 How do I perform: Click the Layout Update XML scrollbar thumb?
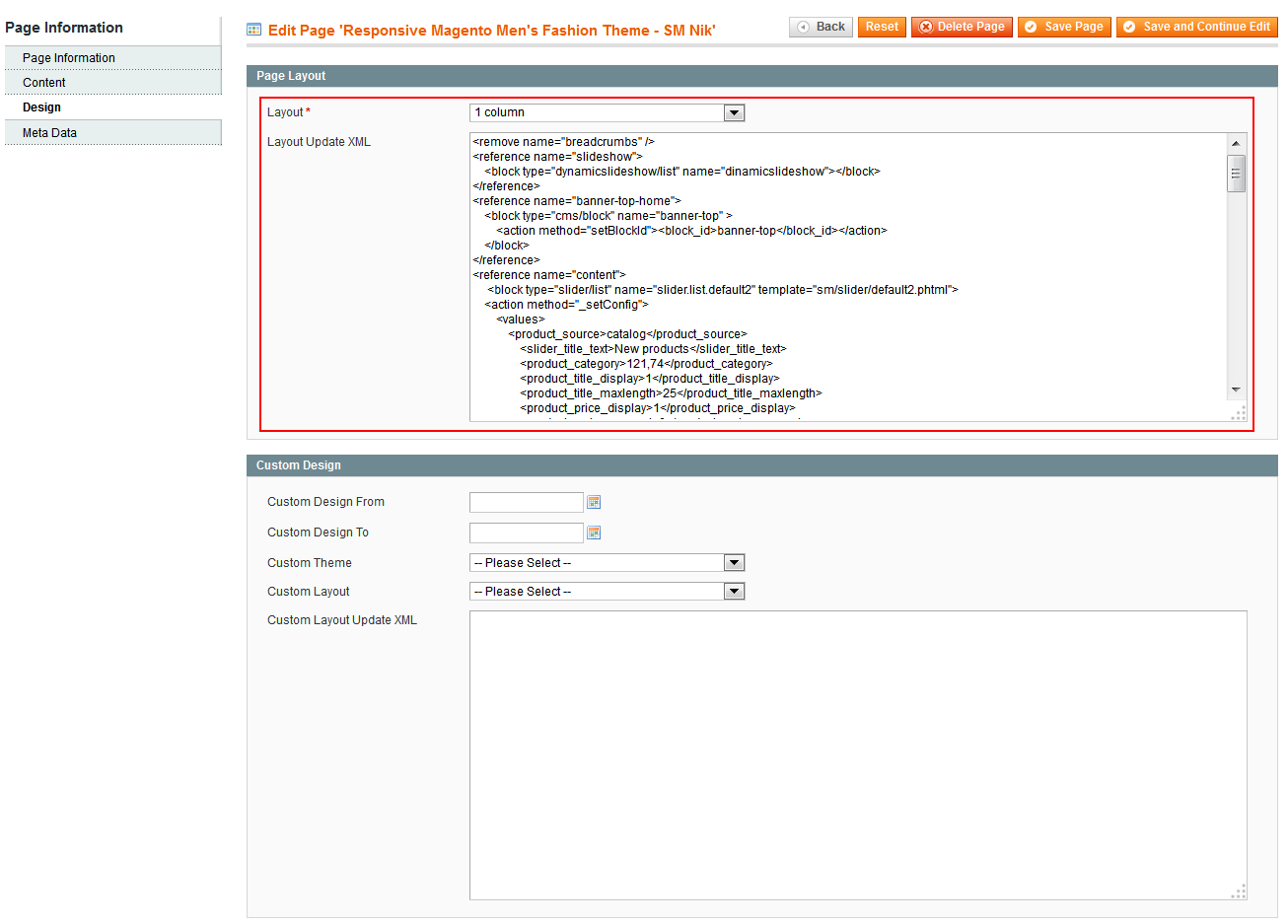(1236, 174)
